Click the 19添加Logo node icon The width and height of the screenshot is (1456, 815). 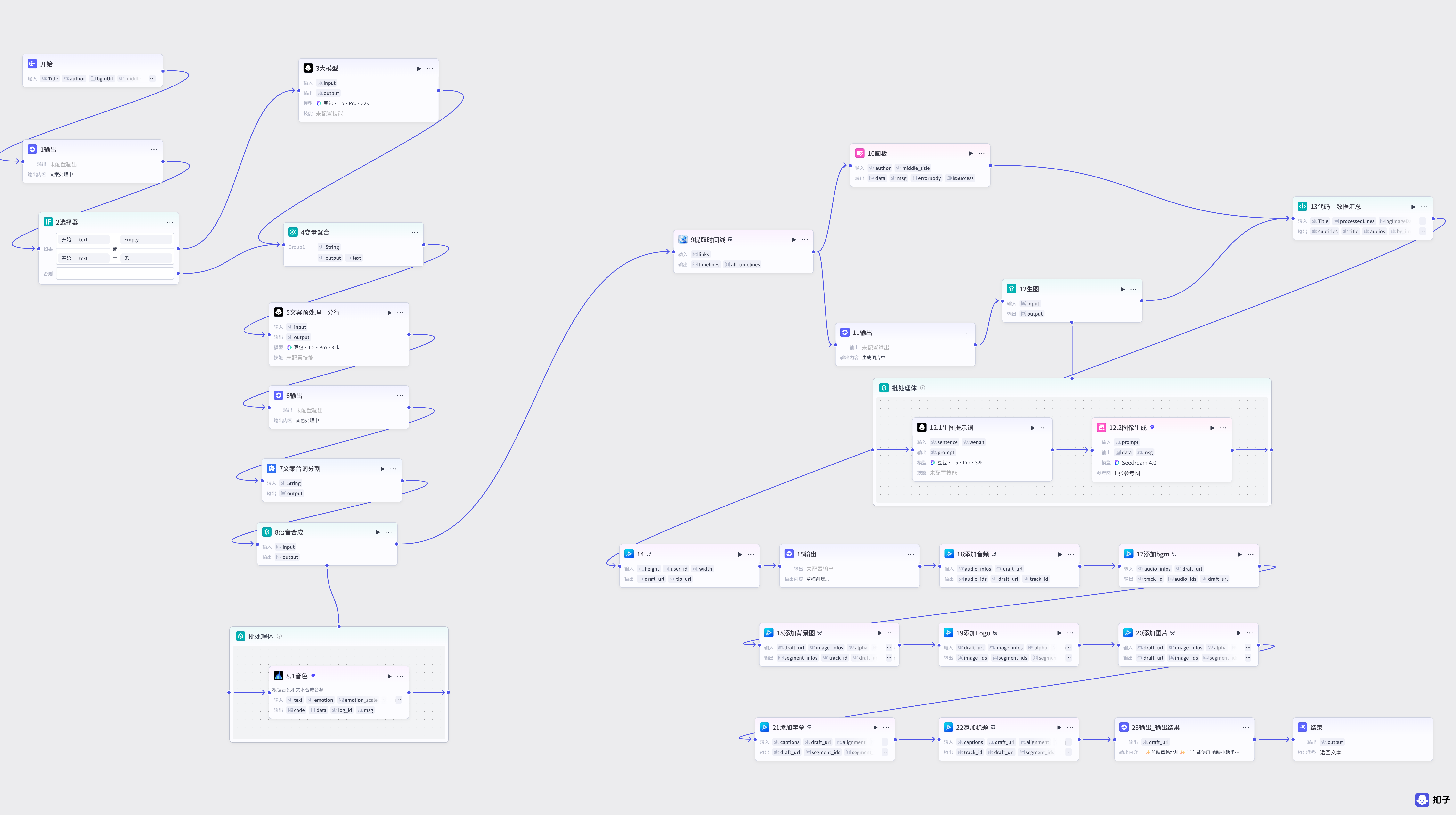pos(948,633)
